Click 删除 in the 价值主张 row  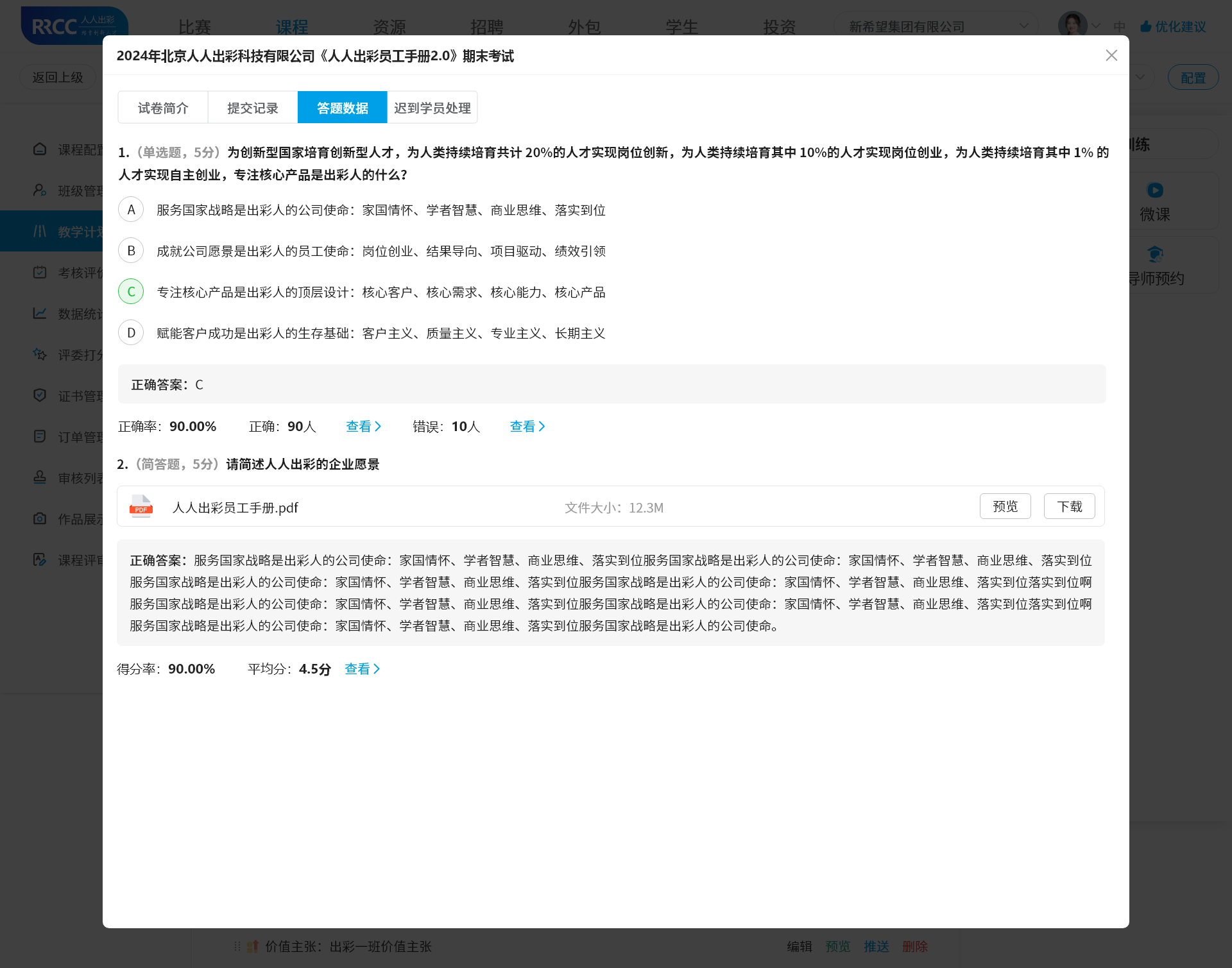tap(915, 946)
